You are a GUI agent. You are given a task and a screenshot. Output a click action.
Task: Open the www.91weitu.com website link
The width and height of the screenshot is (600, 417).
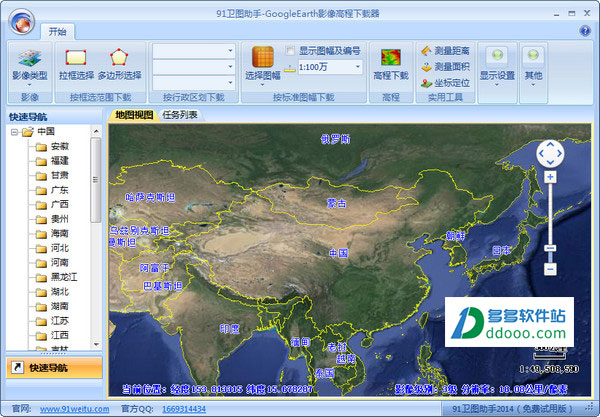[75, 409]
